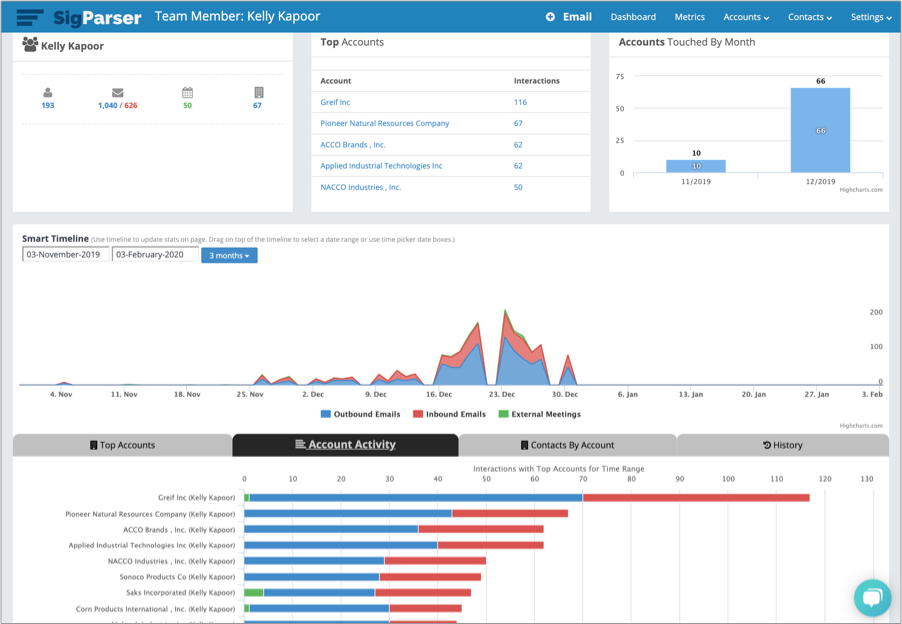Switch to the Top Accounts tab
The image size is (902, 624).
pos(123,445)
